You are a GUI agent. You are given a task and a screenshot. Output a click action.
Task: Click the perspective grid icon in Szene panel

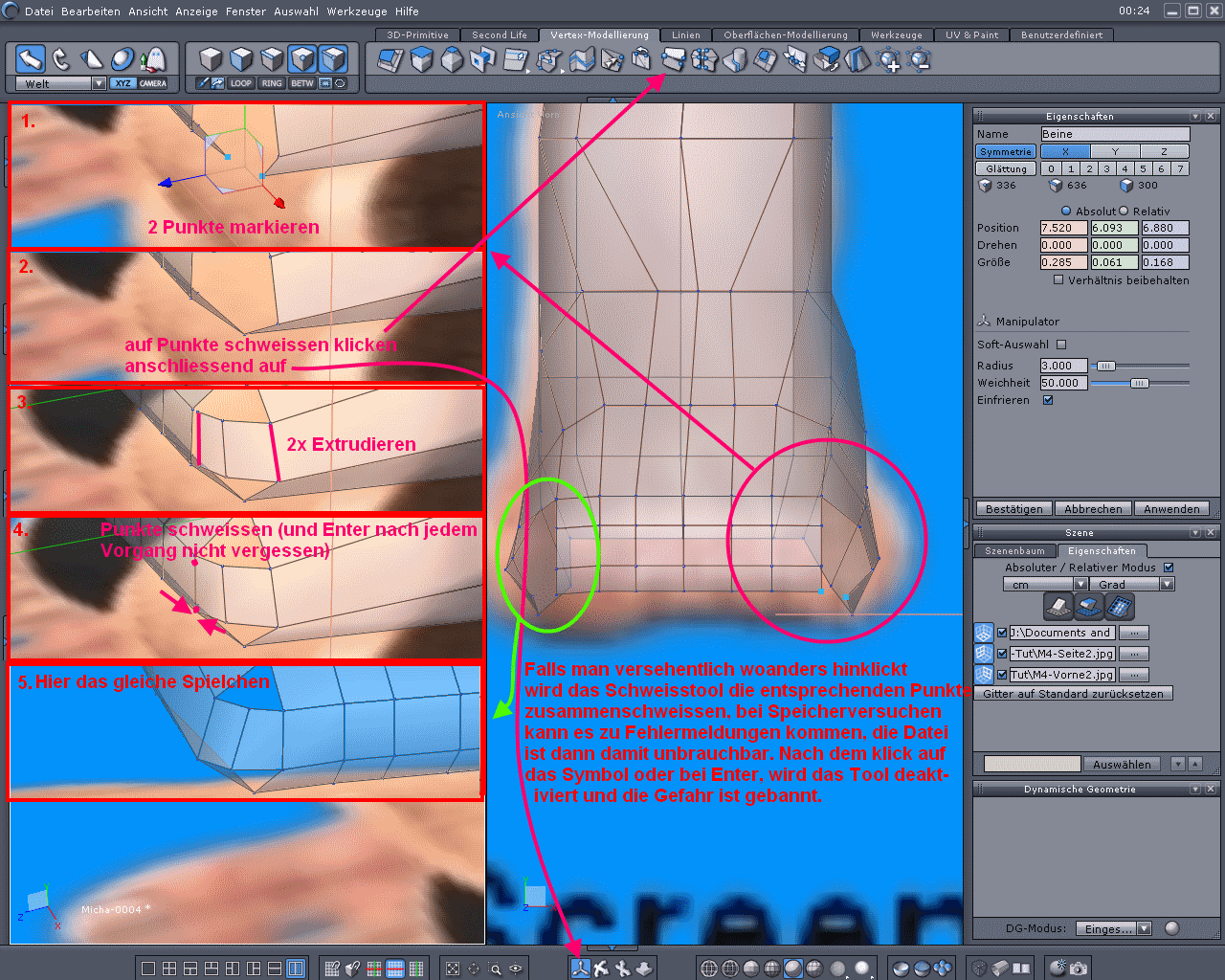[x=1121, y=606]
